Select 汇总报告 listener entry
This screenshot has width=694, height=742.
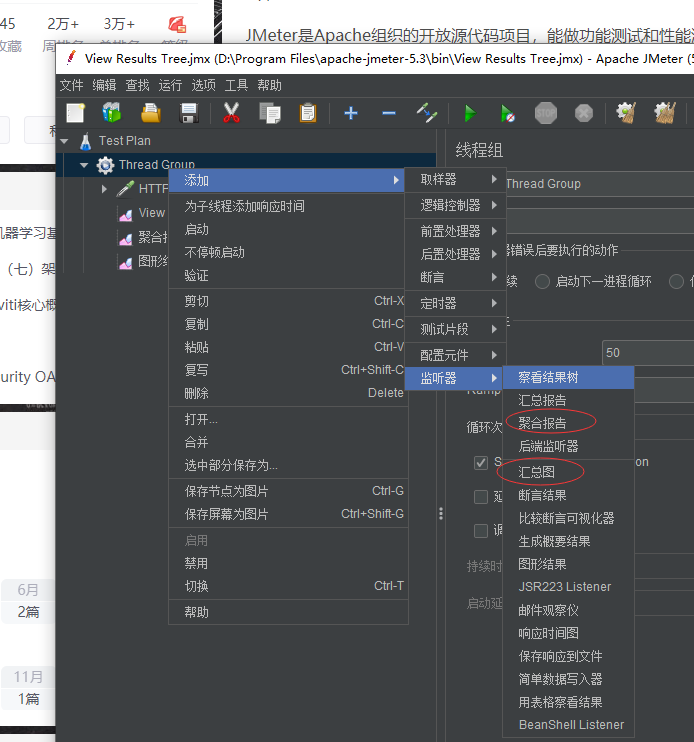pos(568,401)
